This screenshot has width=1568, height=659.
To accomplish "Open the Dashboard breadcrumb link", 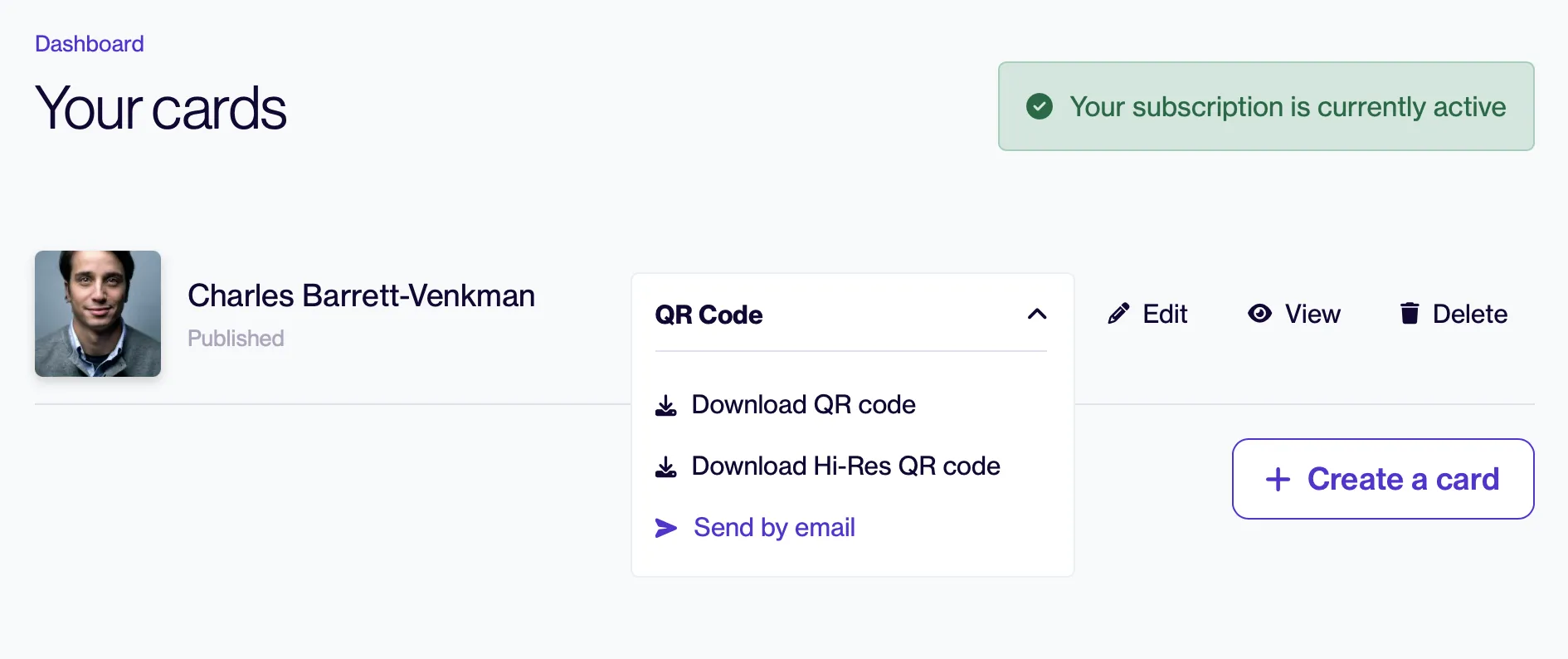I will (x=90, y=43).
